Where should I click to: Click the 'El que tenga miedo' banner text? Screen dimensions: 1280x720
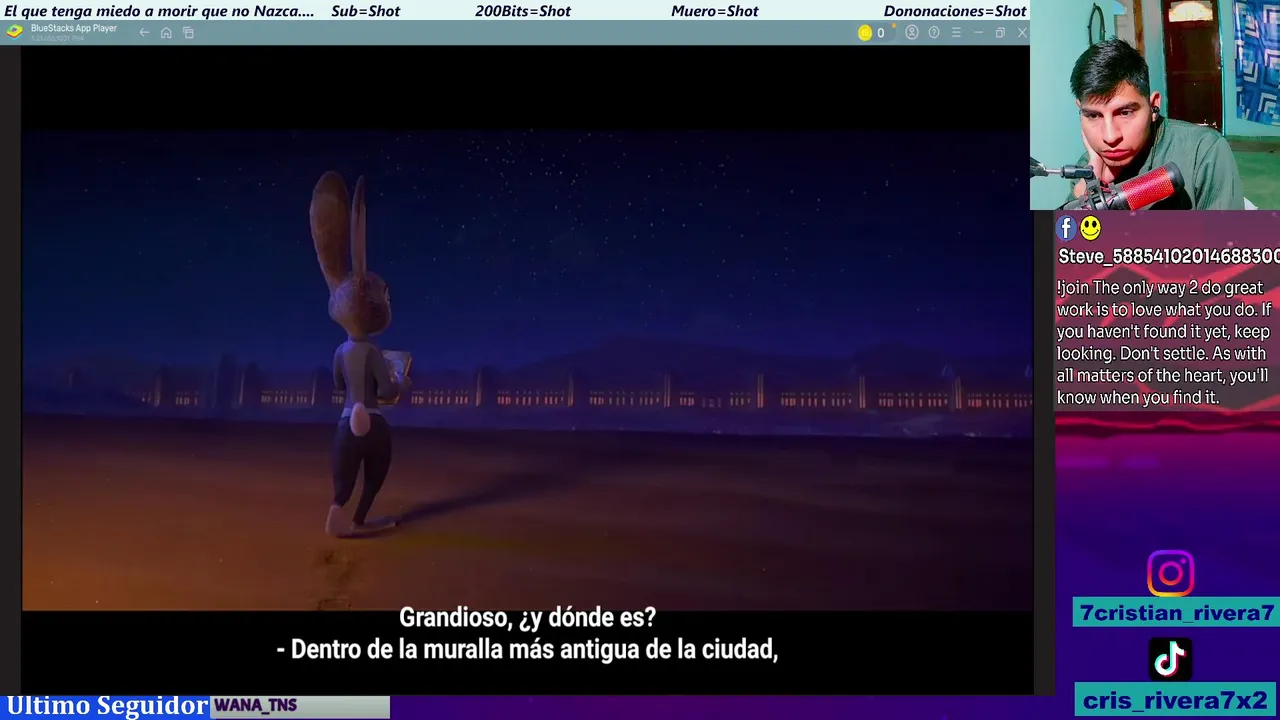[159, 11]
